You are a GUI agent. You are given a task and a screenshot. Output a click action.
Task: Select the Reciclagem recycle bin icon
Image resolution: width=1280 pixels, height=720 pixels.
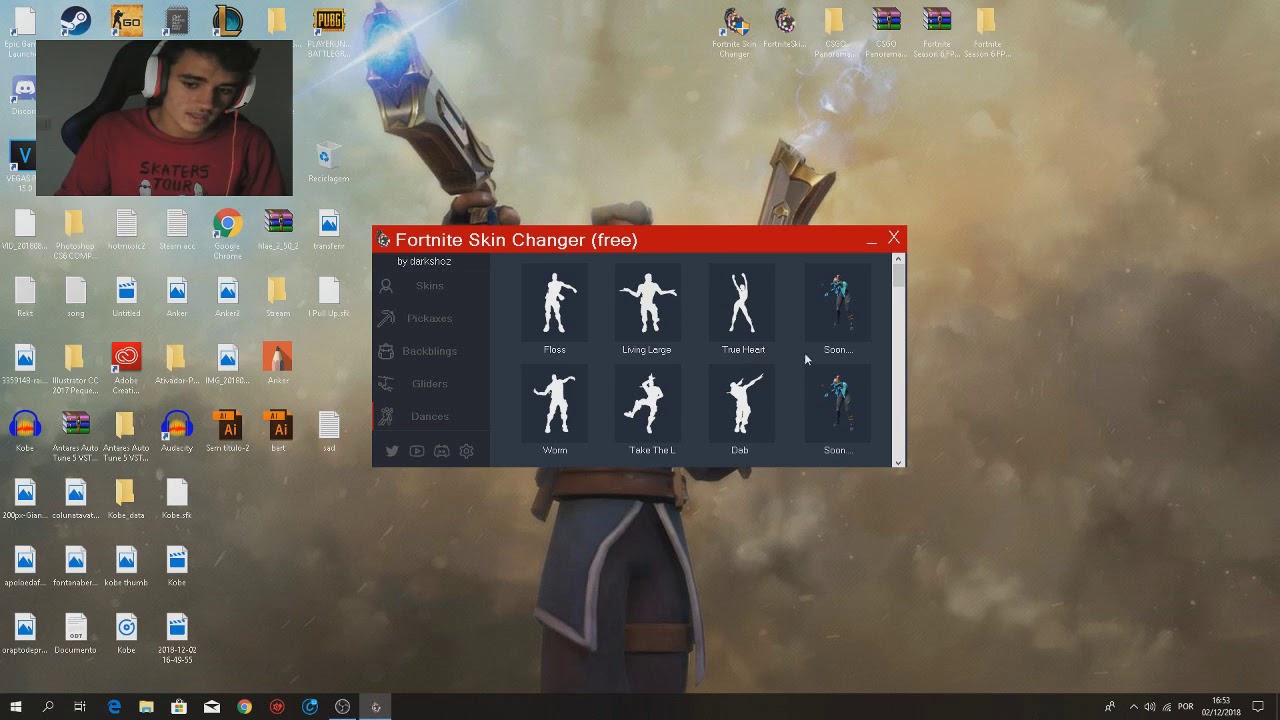click(x=328, y=163)
